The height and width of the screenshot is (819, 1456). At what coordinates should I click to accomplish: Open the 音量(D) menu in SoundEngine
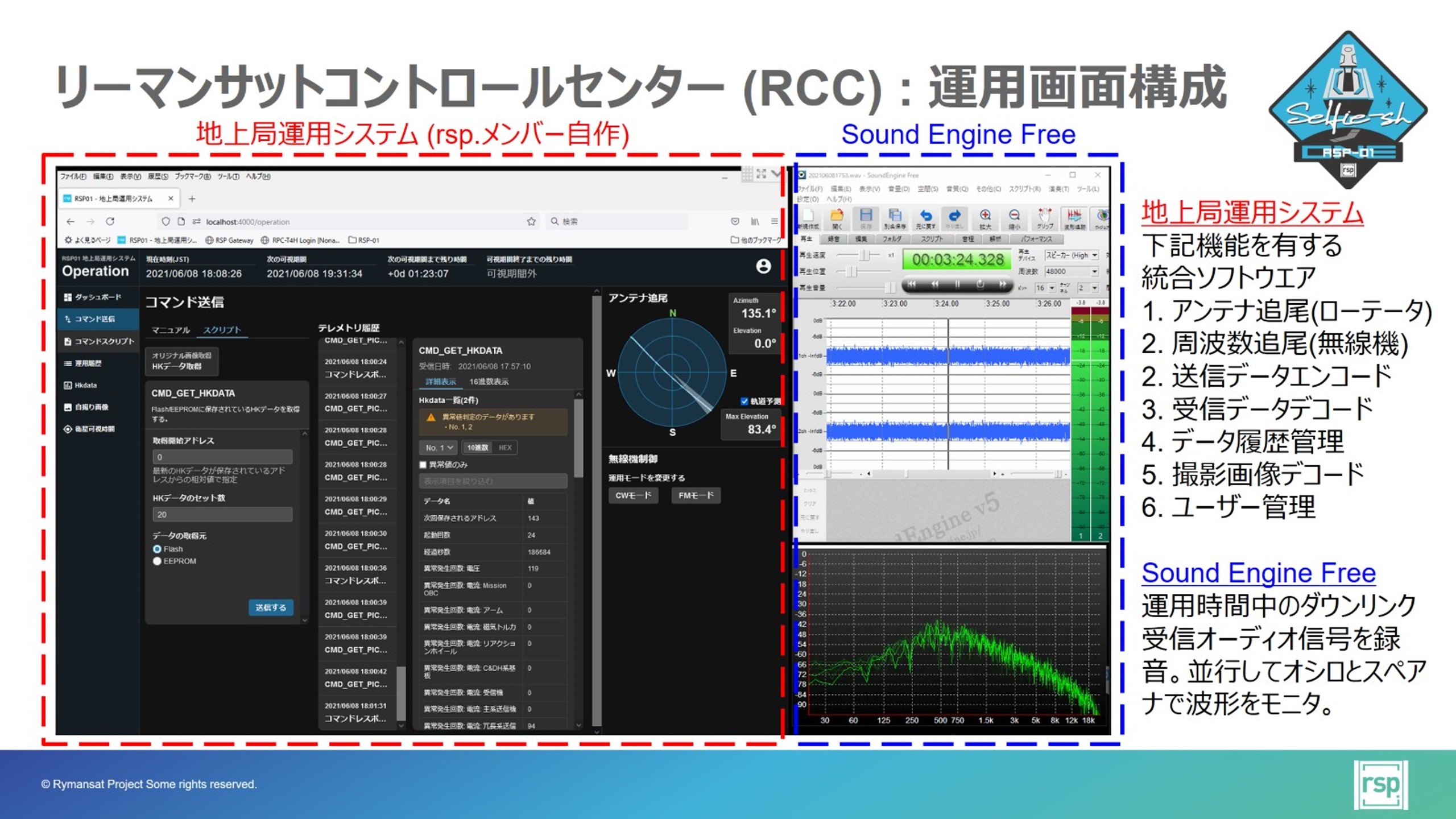[899, 189]
